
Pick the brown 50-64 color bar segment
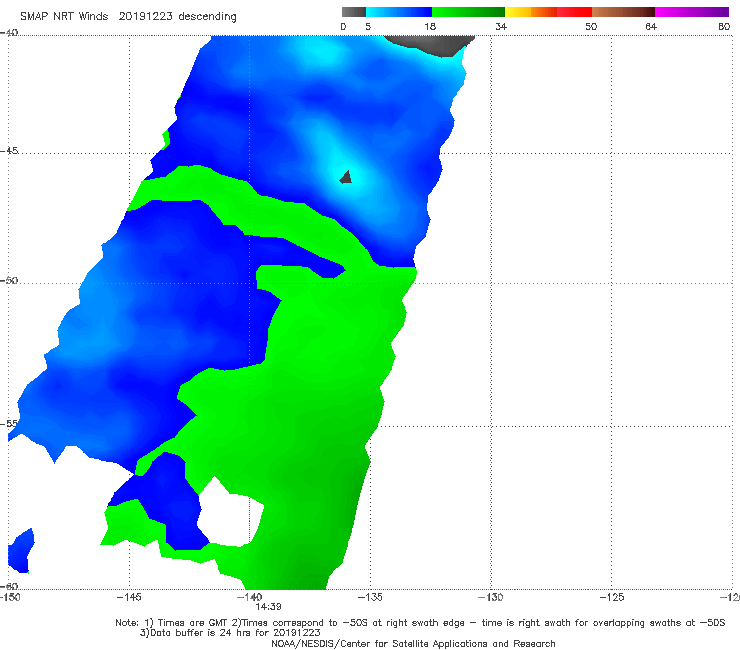[x=623, y=12]
